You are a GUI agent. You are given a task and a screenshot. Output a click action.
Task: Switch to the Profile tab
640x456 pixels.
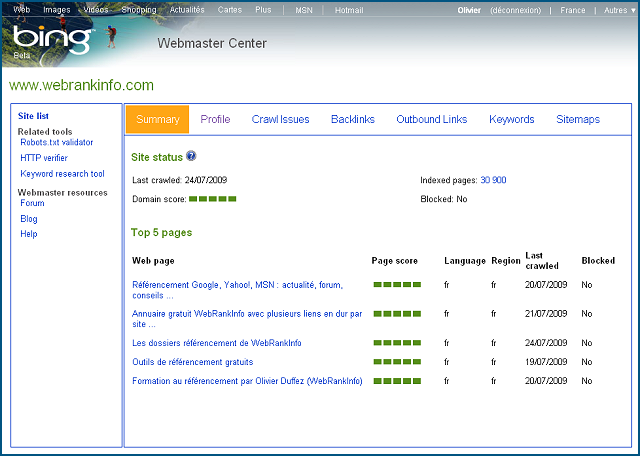215,119
